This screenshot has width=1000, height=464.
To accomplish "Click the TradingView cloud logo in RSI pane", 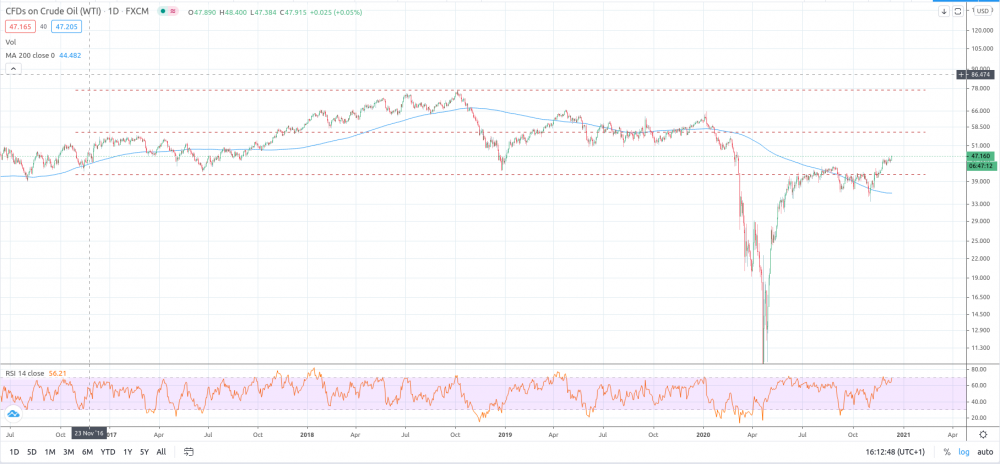I will click(13, 414).
